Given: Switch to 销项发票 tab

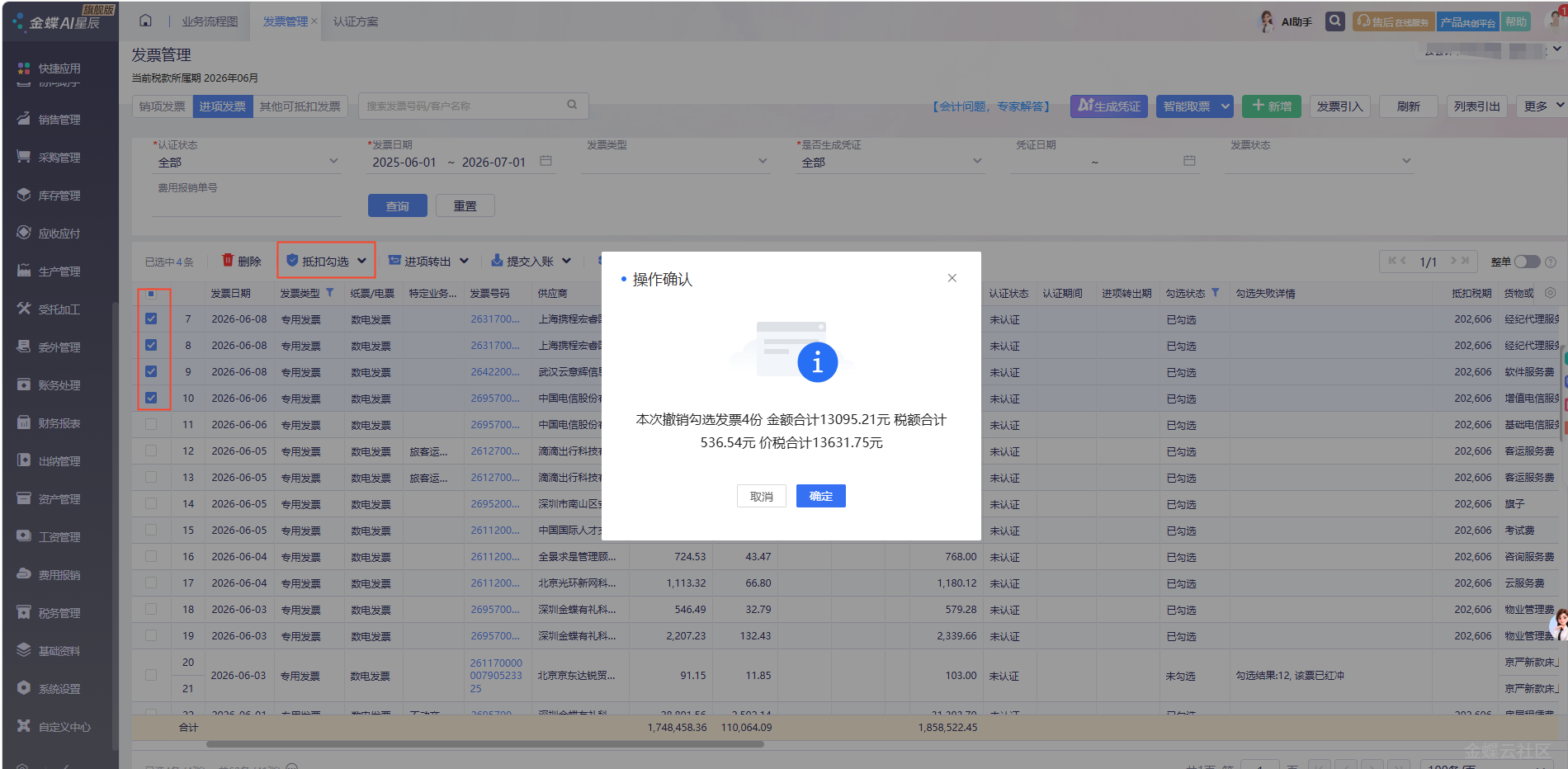Looking at the screenshot, I should coord(163,106).
